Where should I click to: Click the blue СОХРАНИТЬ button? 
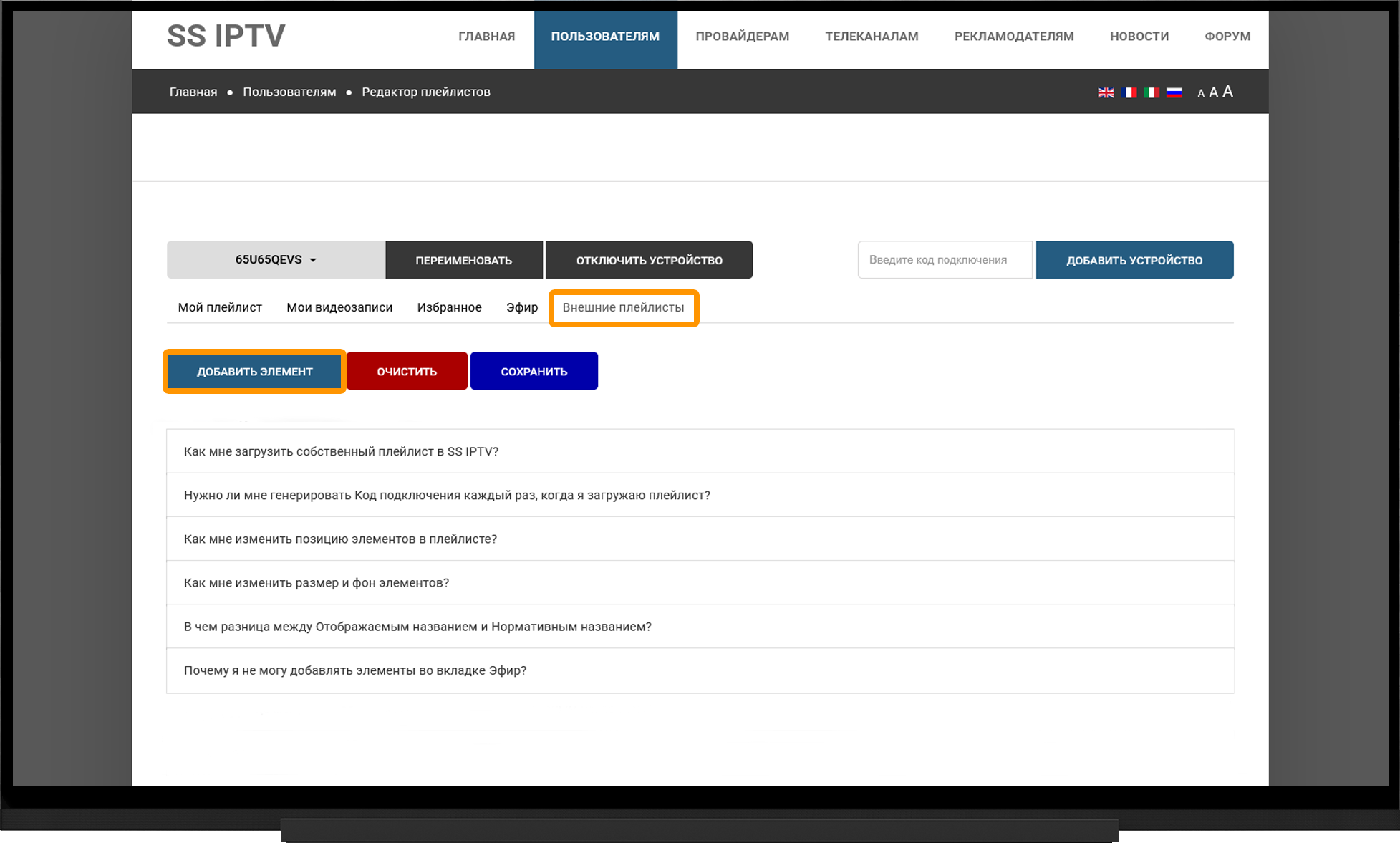coord(534,371)
